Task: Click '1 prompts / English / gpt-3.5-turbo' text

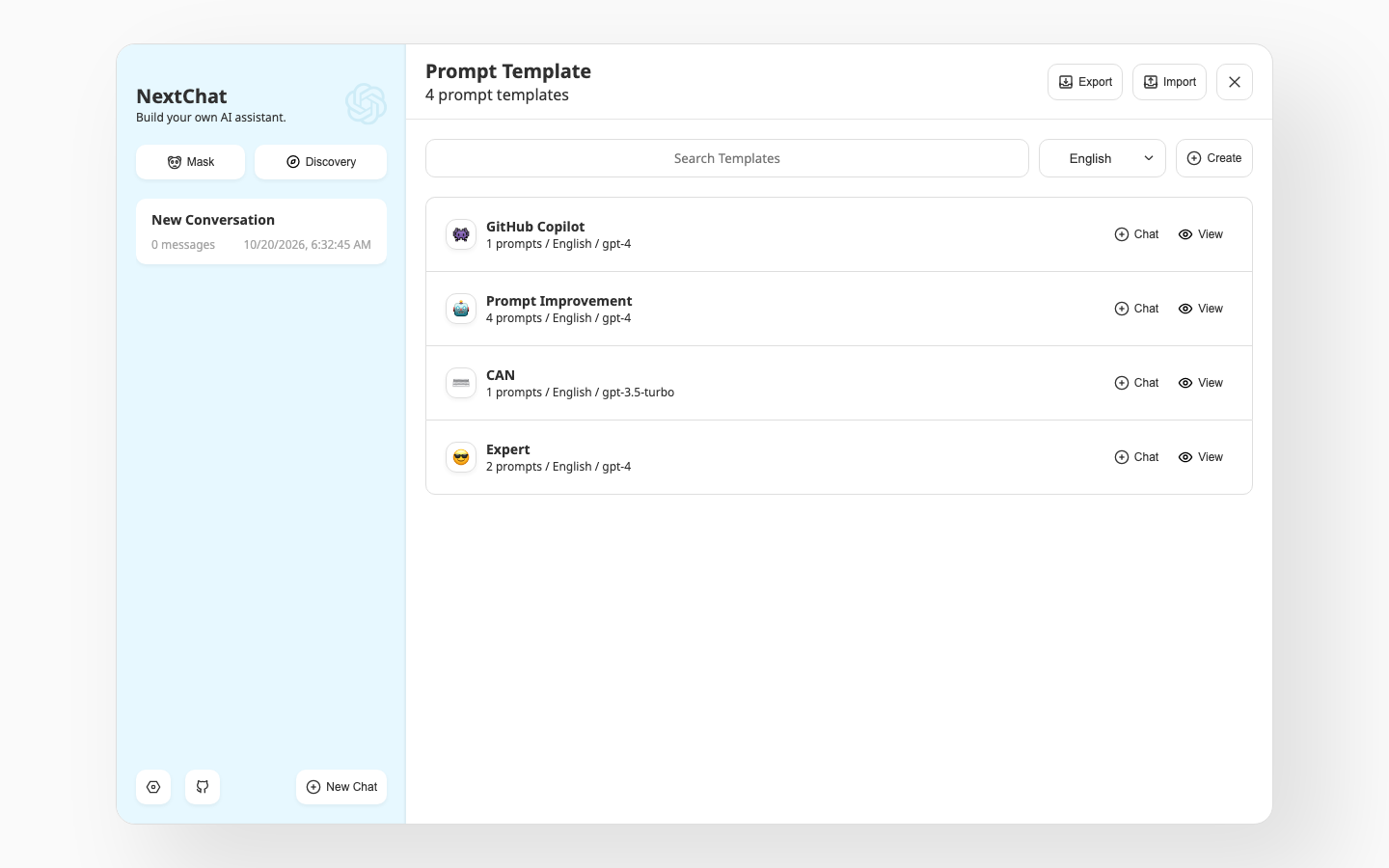Action: 580,393
